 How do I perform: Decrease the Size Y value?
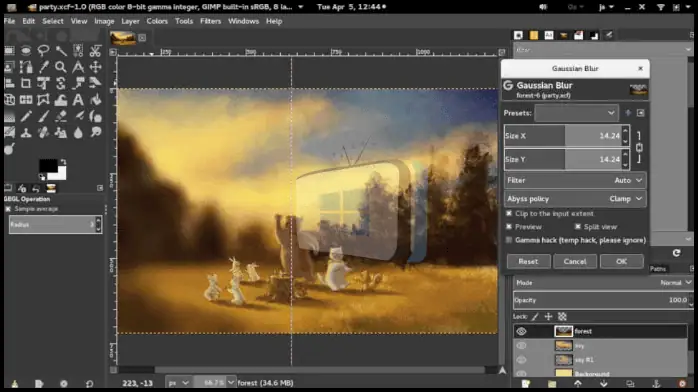625,164
